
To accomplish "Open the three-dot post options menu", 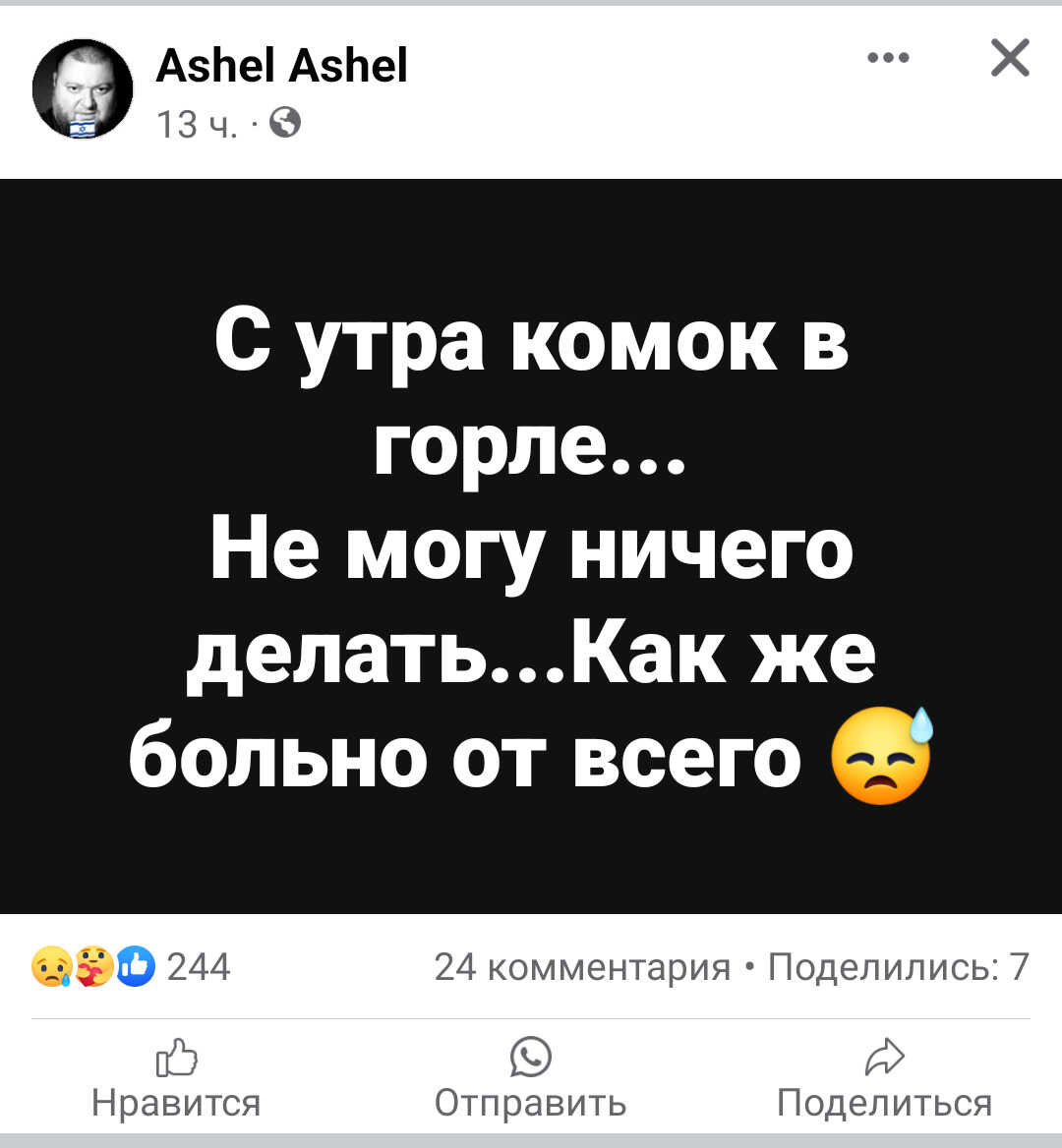I will point(888,58).
